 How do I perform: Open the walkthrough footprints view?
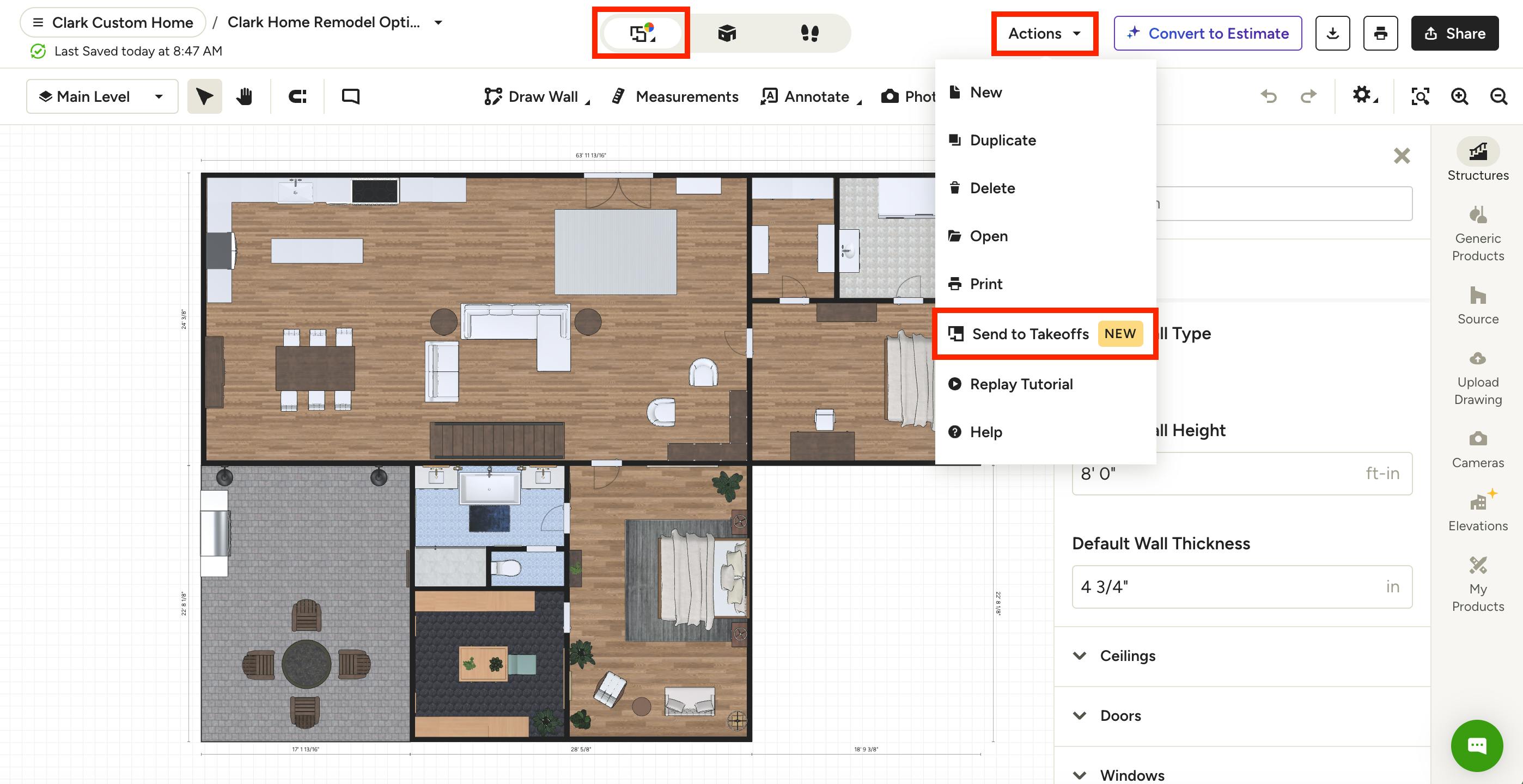pos(809,33)
